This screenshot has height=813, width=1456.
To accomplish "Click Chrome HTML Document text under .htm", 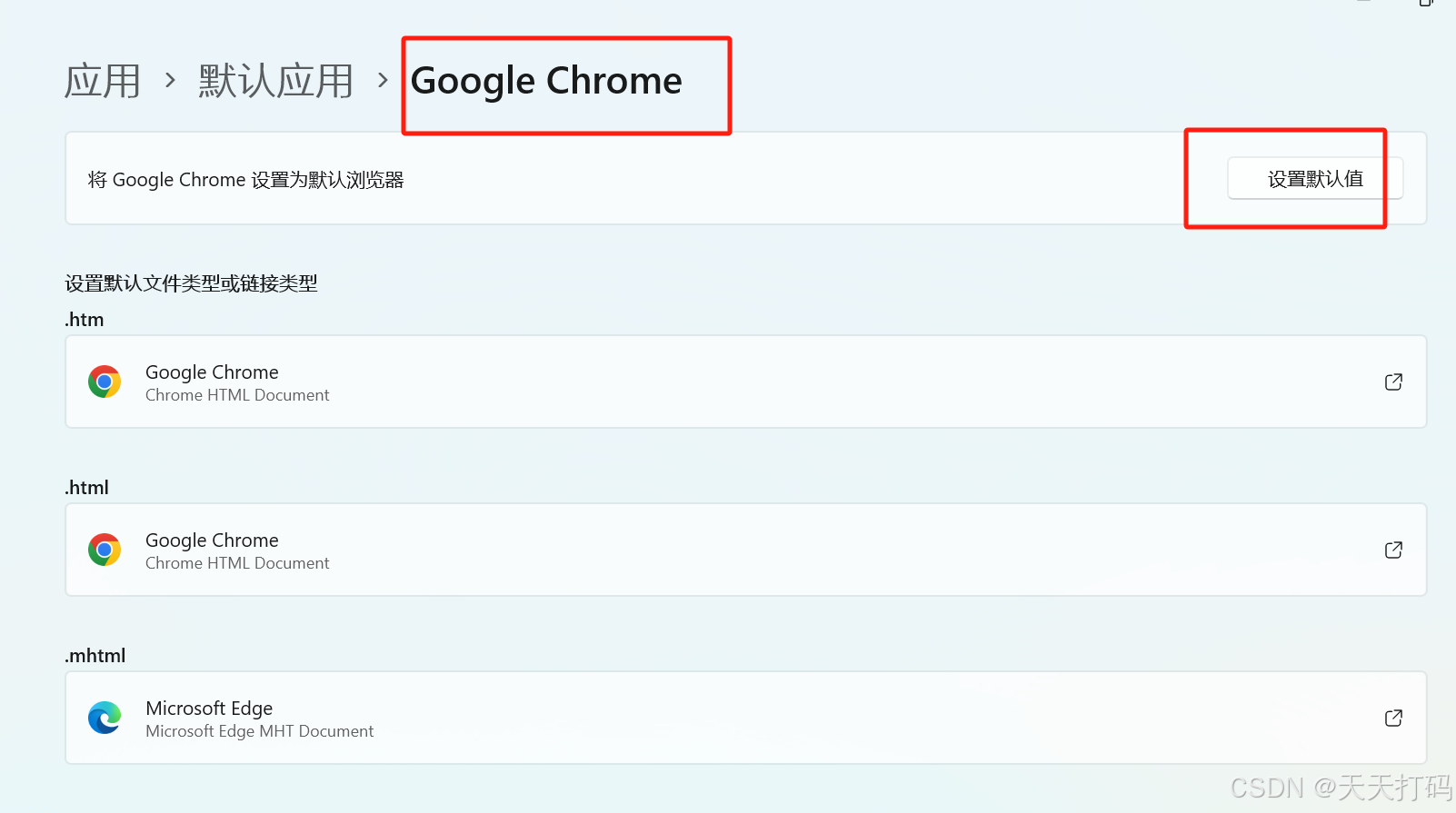I will (237, 395).
